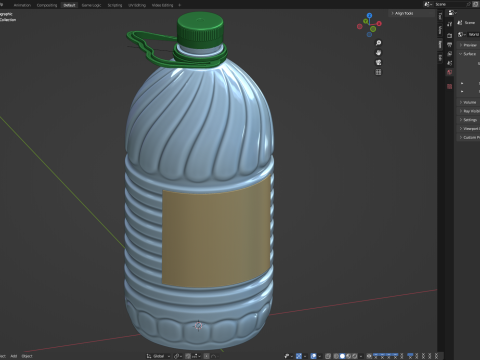Toggle proportional editing icon
The image size is (480, 360).
(206, 356)
